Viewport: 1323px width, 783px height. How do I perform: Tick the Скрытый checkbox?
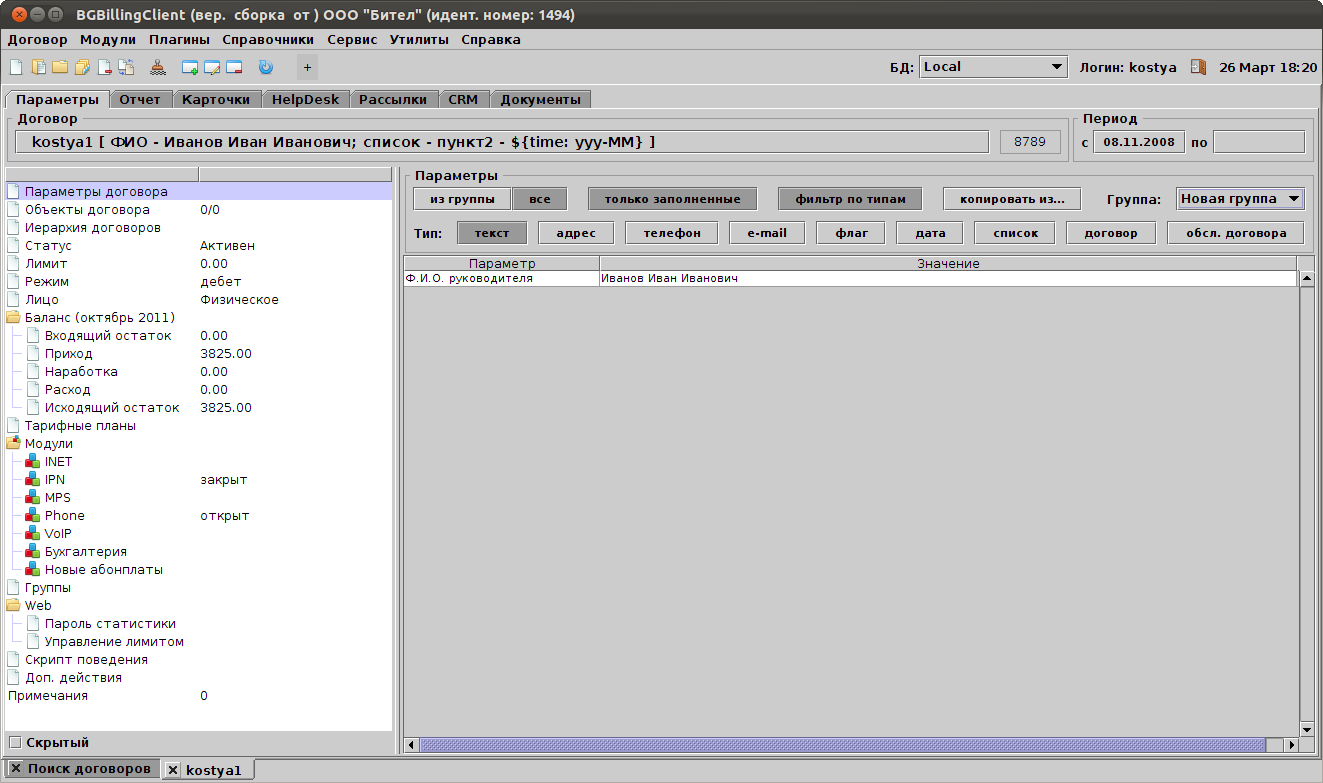(15, 742)
